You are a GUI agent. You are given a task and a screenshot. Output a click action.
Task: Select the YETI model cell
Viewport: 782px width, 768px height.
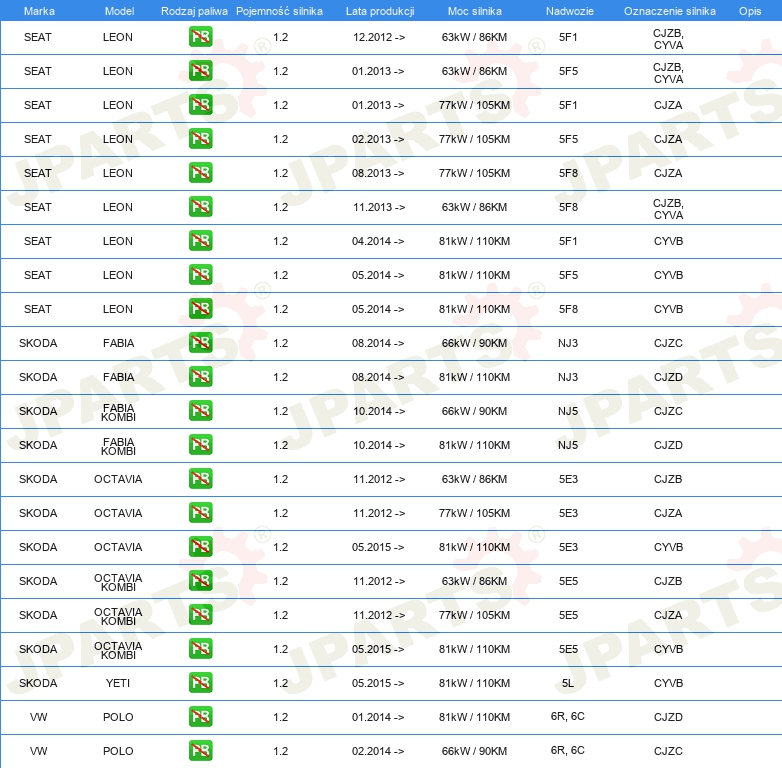click(x=118, y=683)
